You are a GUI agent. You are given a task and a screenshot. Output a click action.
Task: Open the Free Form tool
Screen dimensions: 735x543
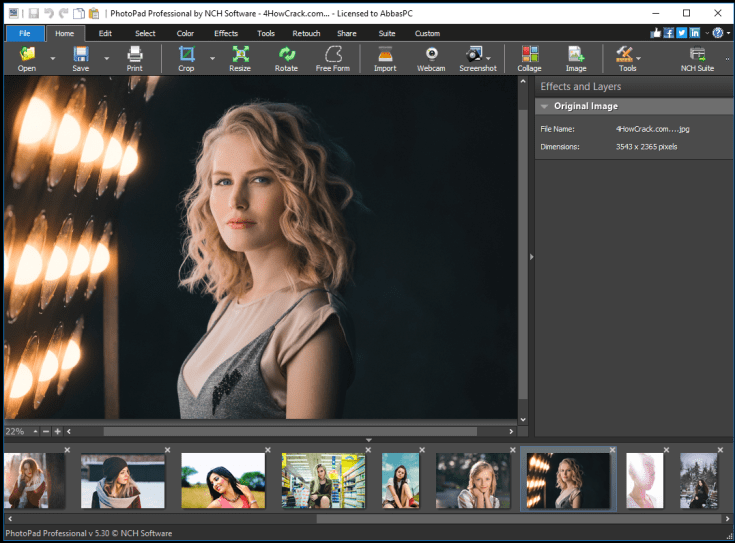pos(331,55)
